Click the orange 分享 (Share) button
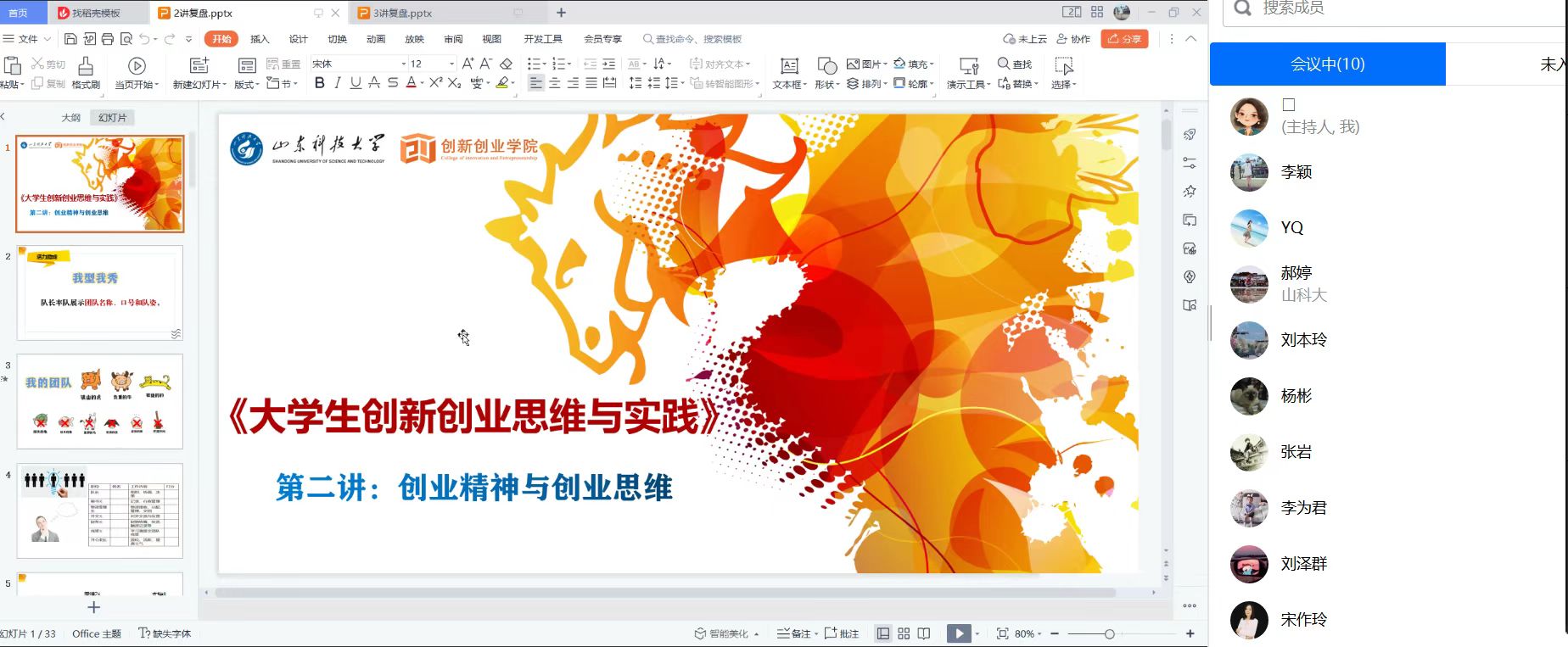The height and width of the screenshot is (647, 1568). point(1124,39)
